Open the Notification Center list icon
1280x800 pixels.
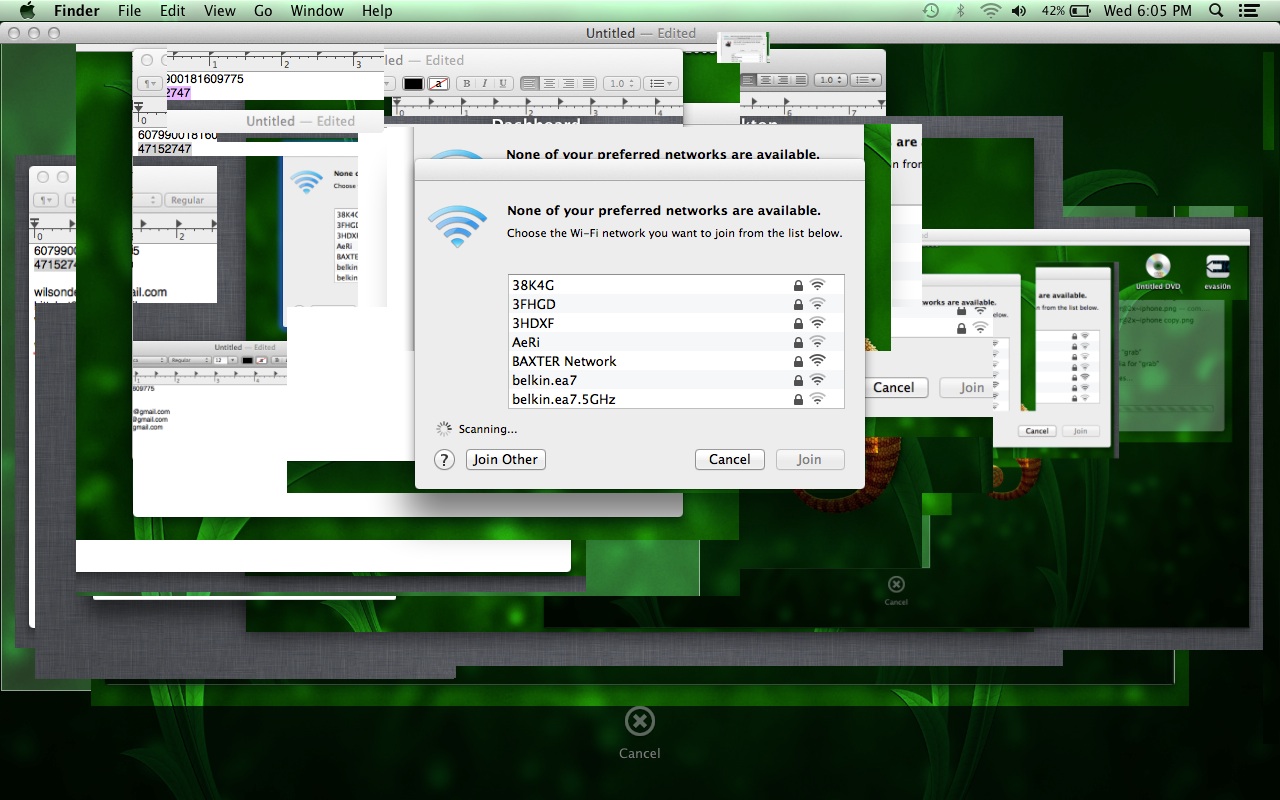coord(1248,11)
